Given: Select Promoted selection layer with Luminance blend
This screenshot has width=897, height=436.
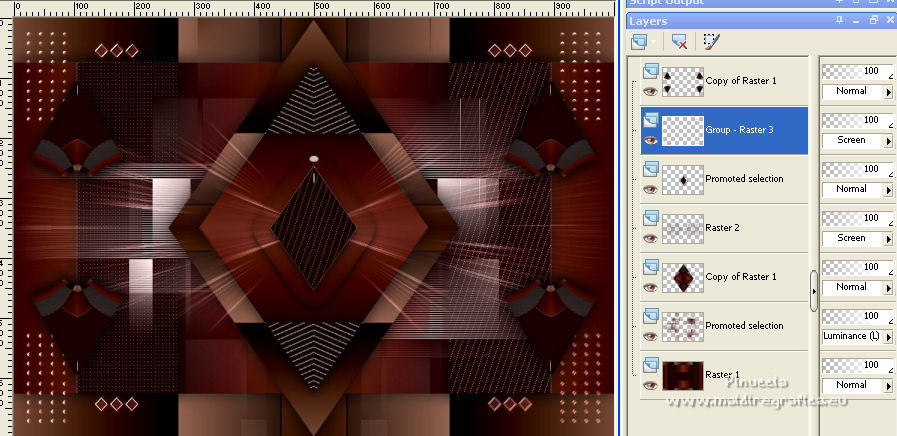Looking at the screenshot, I should [724, 326].
